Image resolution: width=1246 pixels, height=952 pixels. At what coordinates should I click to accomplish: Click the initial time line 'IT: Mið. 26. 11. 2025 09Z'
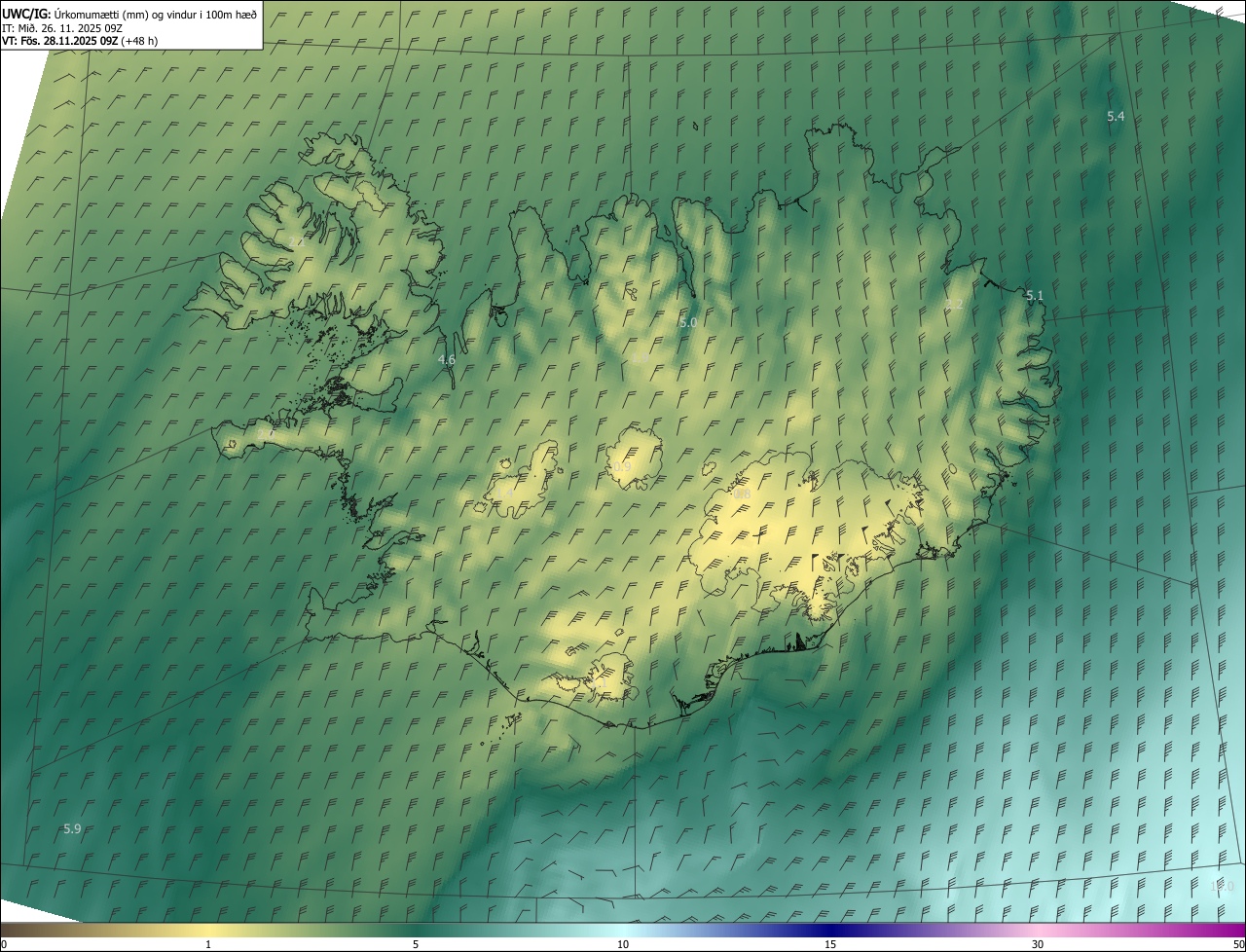pos(62,27)
